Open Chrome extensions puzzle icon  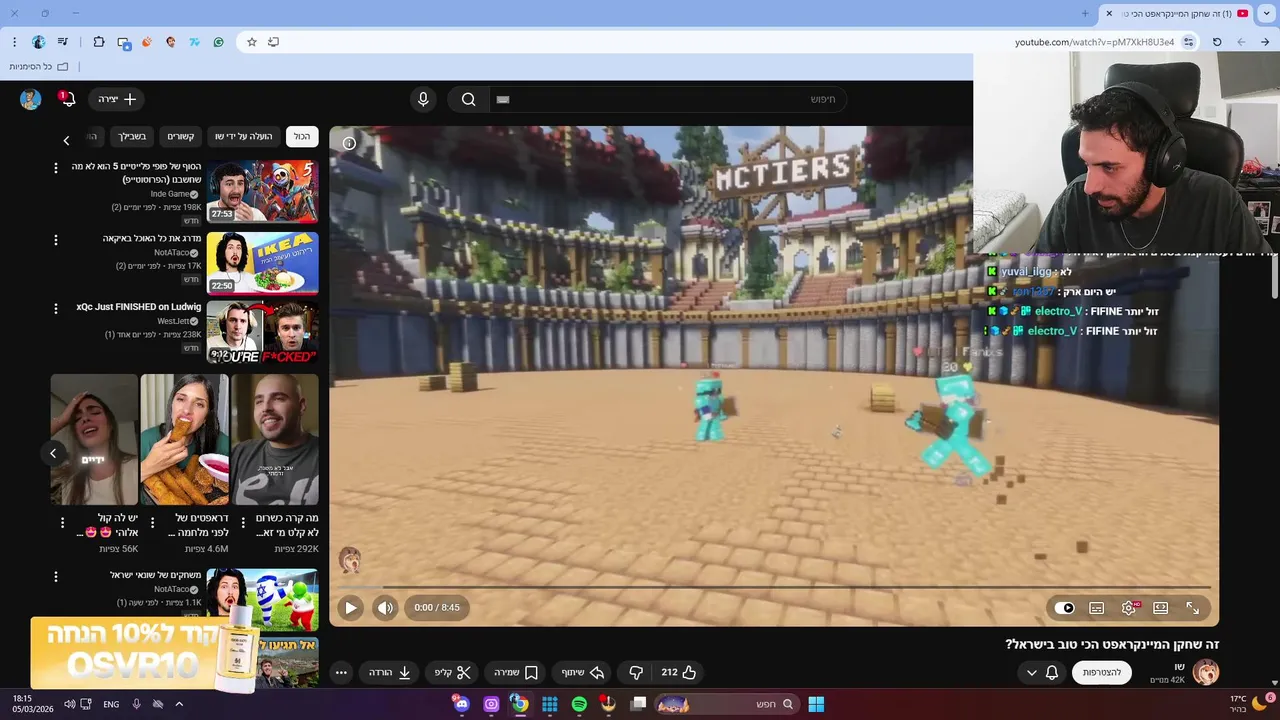[x=98, y=42]
